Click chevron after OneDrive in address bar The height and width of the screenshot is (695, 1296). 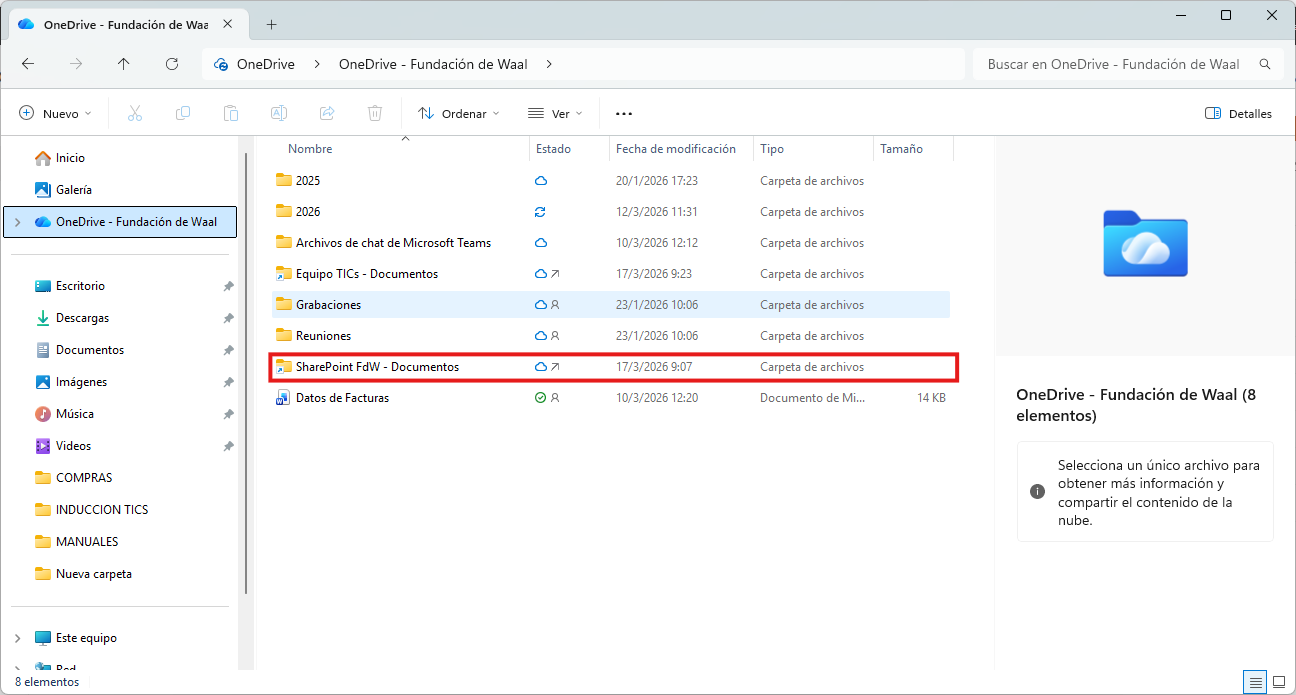coord(317,64)
